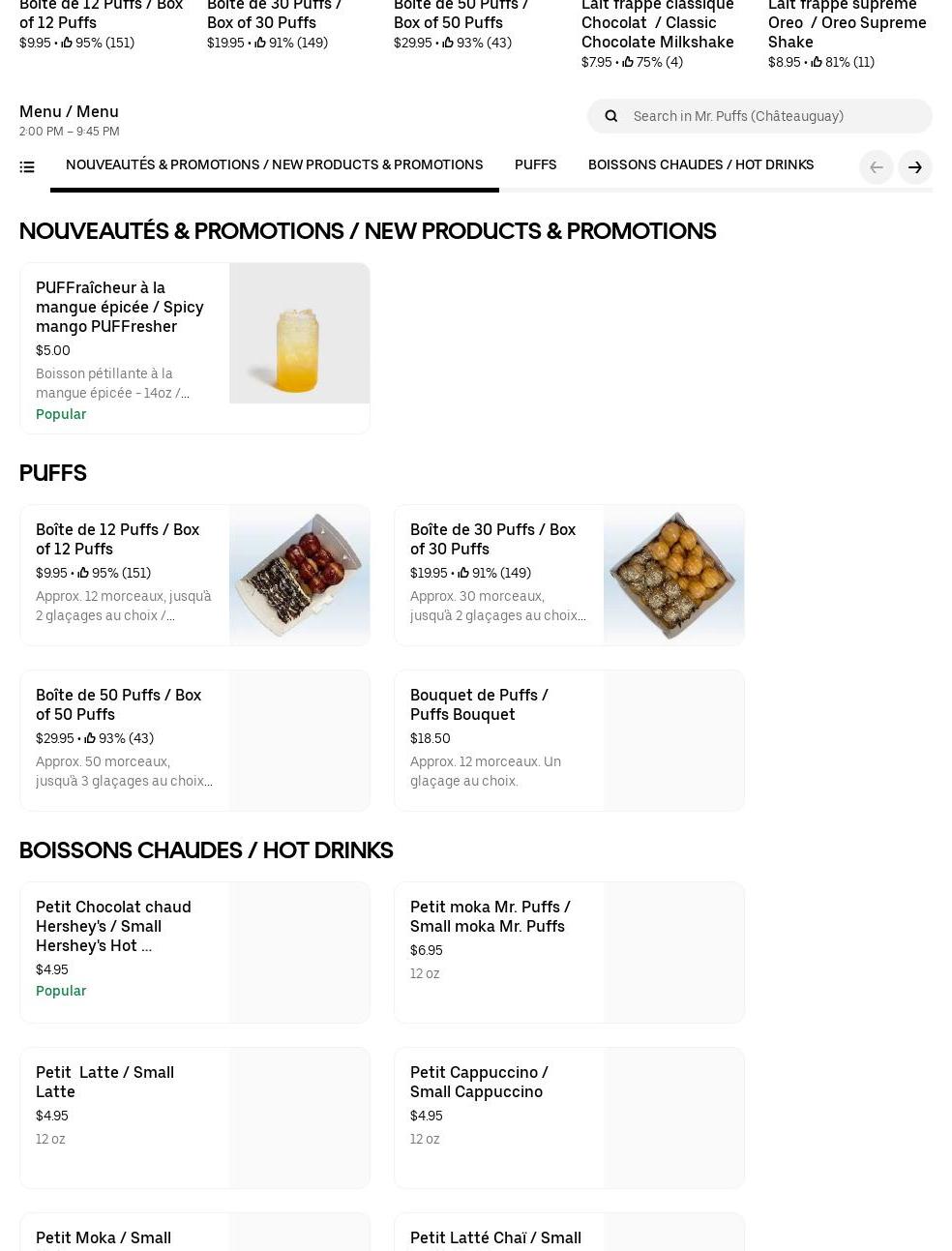Open Petit moka Mr. Puffs item
This screenshot has width=952, height=1251.
pyautogui.click(x=490, y=916)
